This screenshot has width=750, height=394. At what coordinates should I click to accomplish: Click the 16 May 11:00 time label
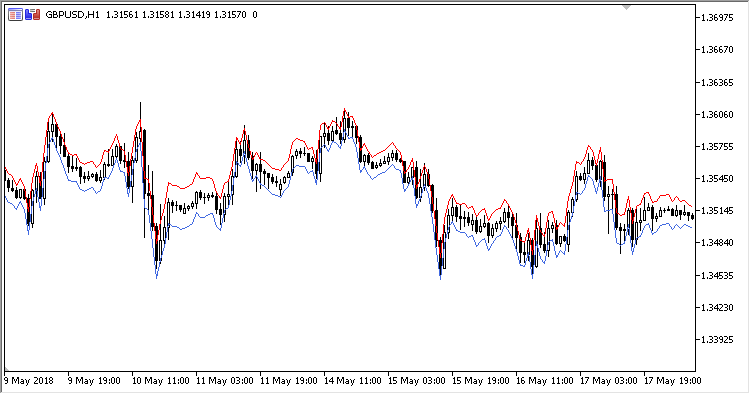(545, 381)
